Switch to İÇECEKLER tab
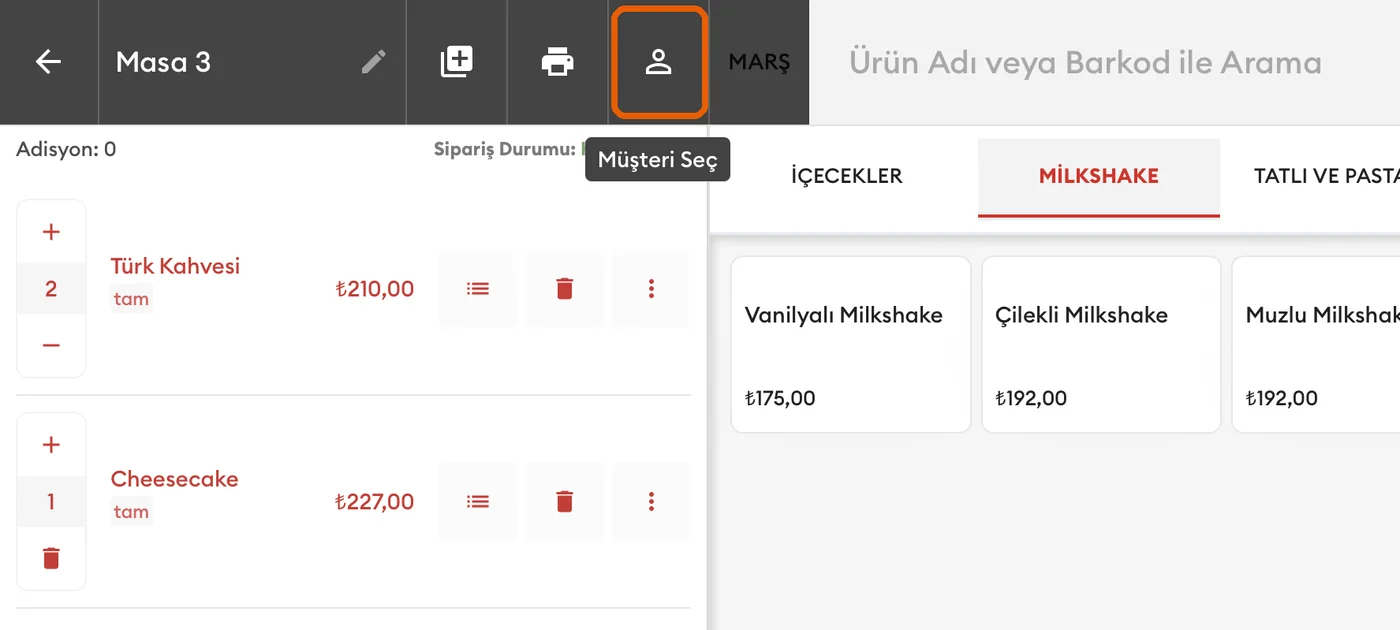Viewport: 1400px width, 630px height. coord(846,176)
